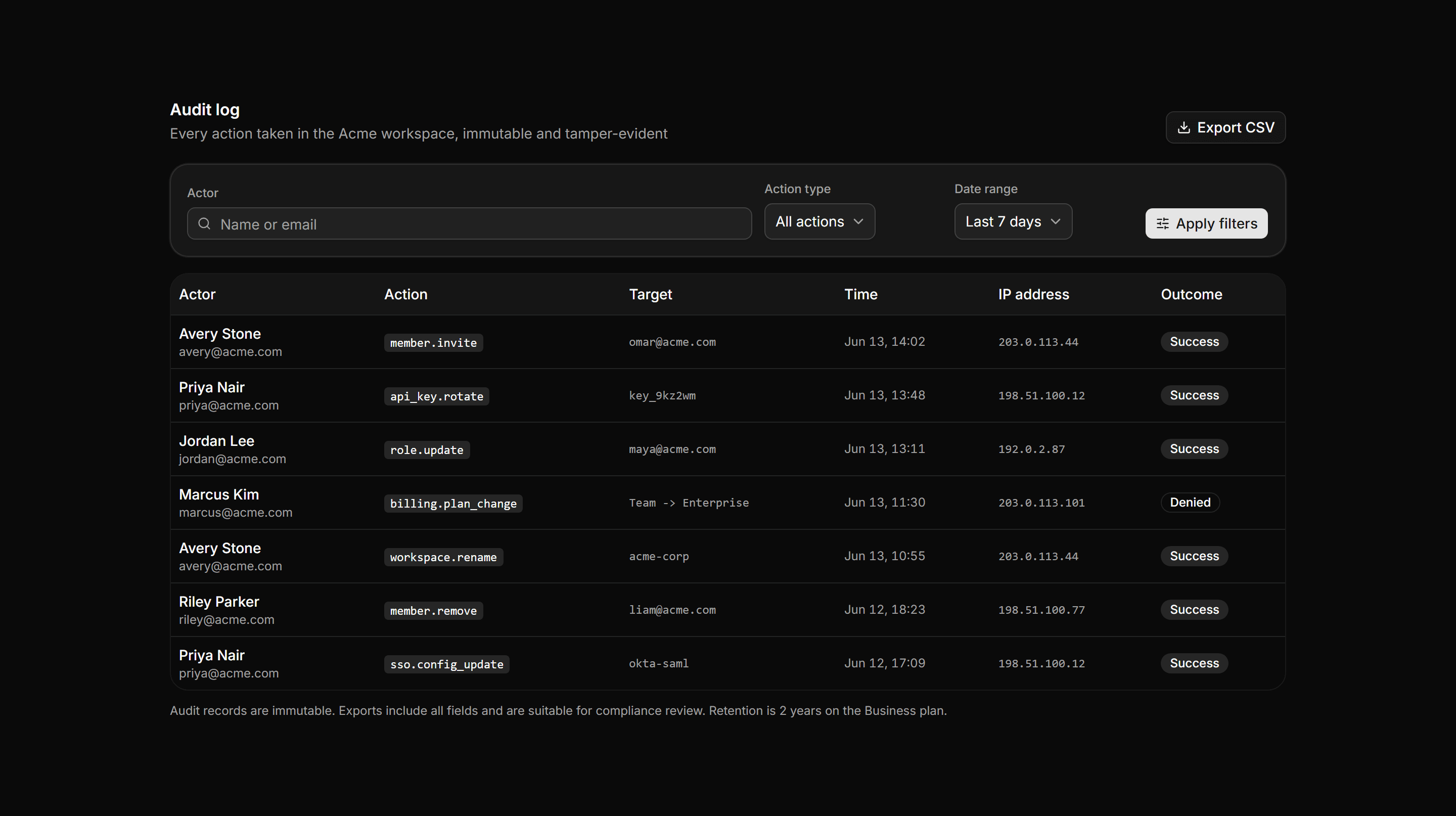Viewport: 1456px width, 816px height.
Task: Click Success badge in the member.remove row
Action: (1194, 610)
